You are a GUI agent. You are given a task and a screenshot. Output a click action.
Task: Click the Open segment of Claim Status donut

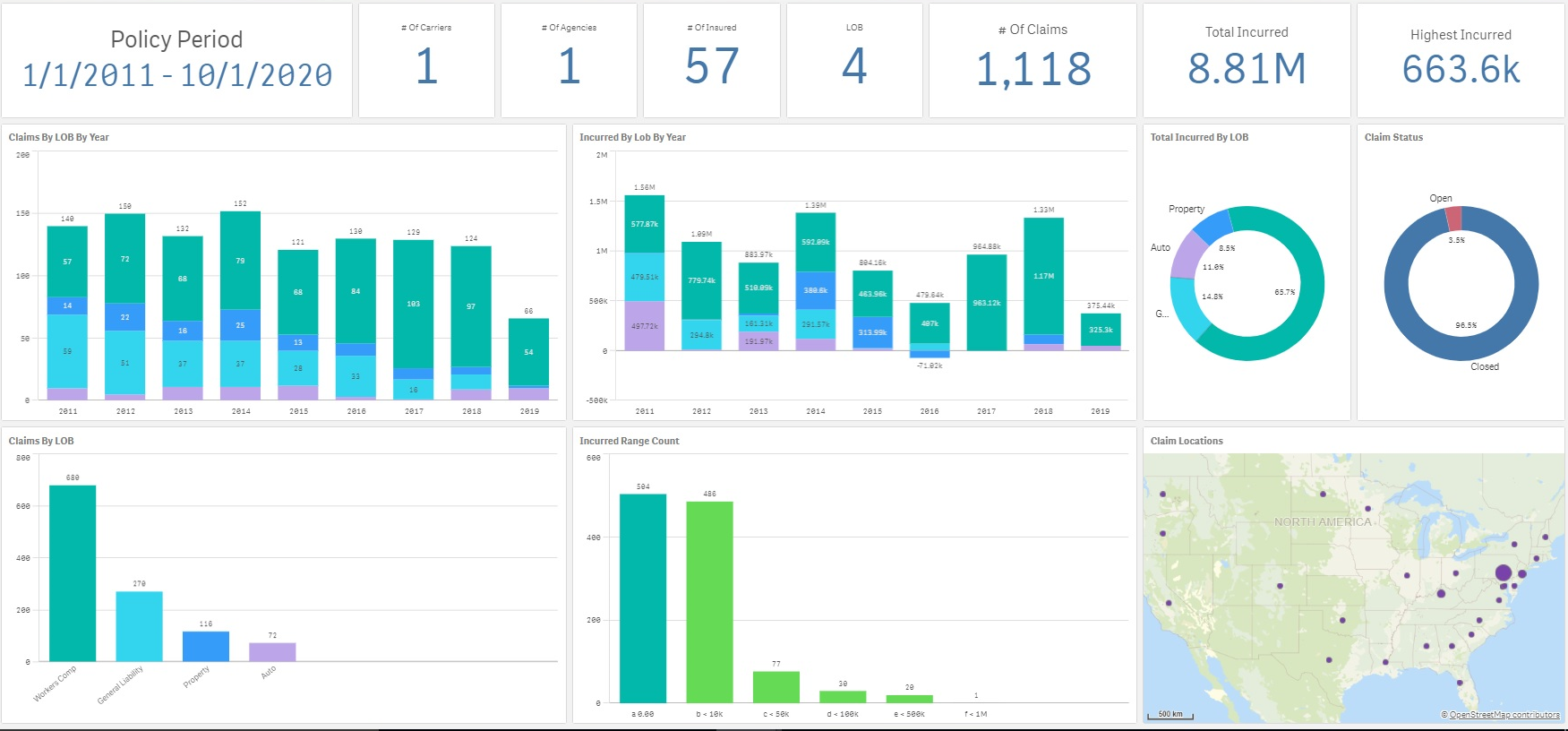(1454, 219)
